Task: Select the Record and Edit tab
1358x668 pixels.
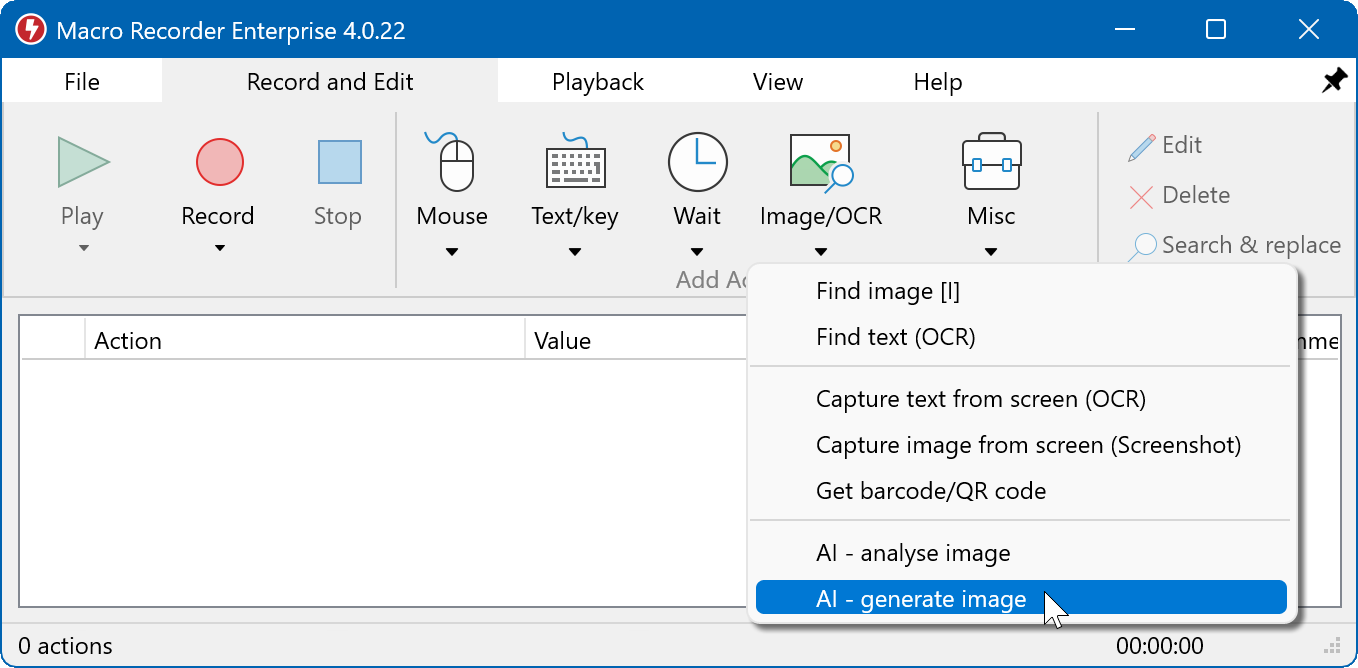Action: tap(330, 82)
